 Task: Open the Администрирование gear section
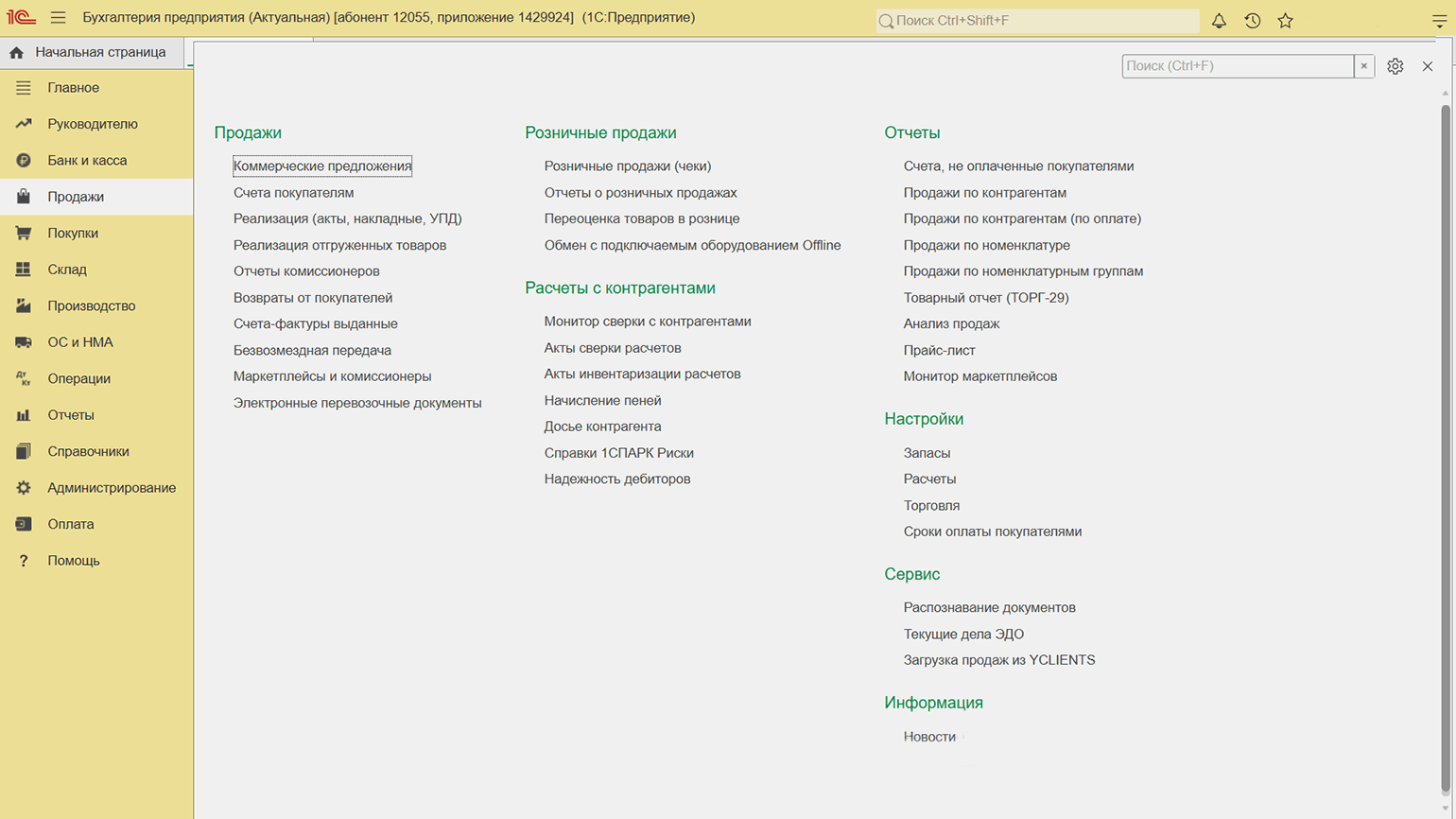(x=111, y=488)
